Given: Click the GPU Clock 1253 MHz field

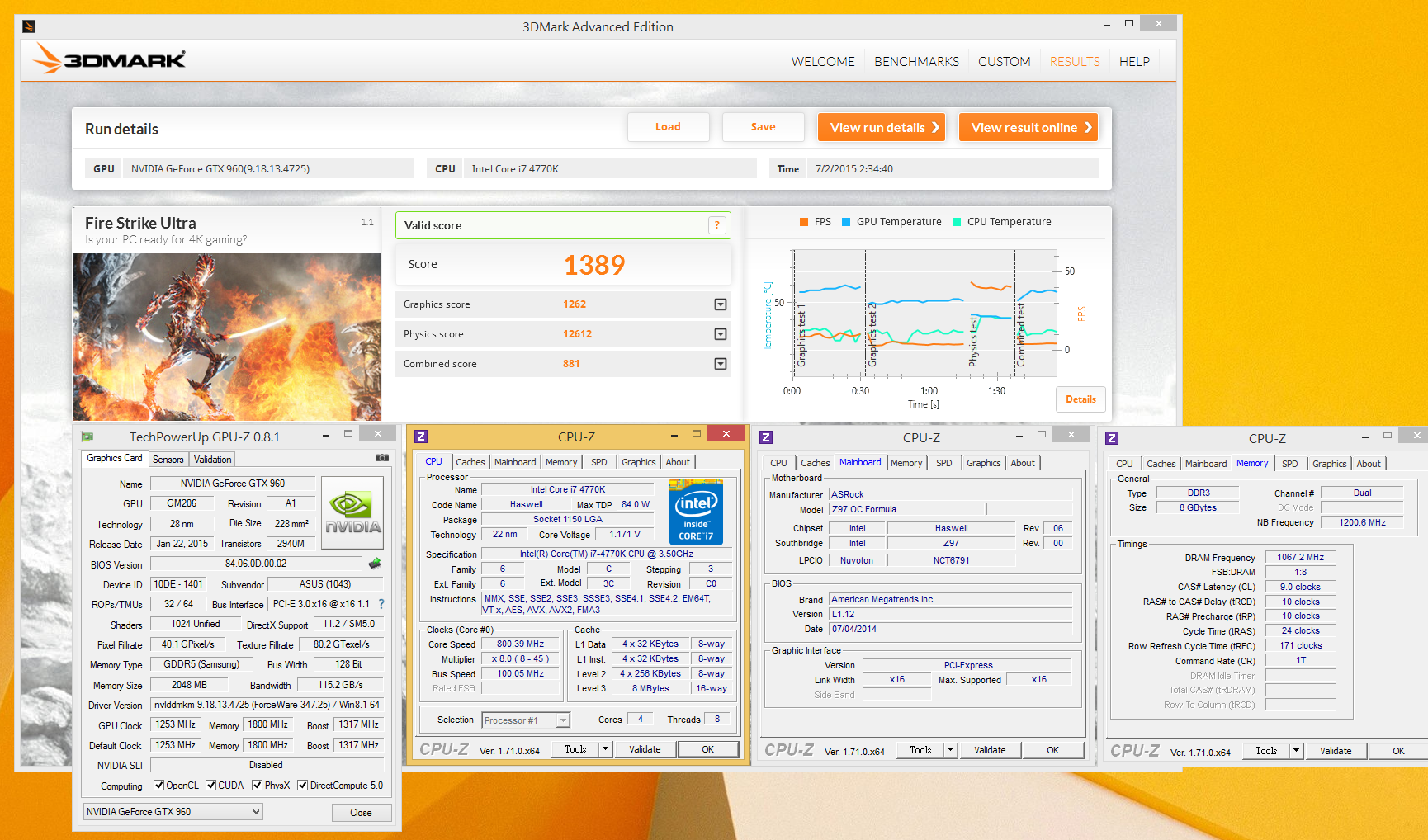Looking at the screenshot, I should click(x=176, y=724).
